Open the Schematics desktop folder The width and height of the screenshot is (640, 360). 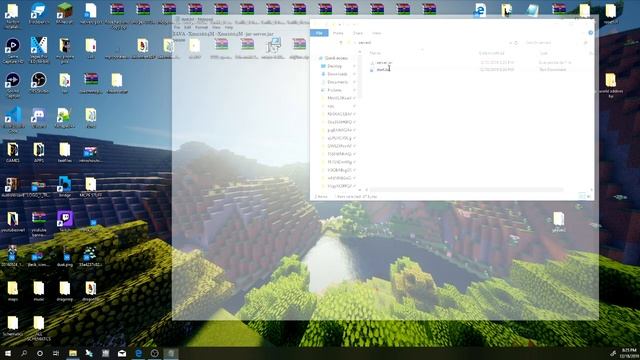13,326
